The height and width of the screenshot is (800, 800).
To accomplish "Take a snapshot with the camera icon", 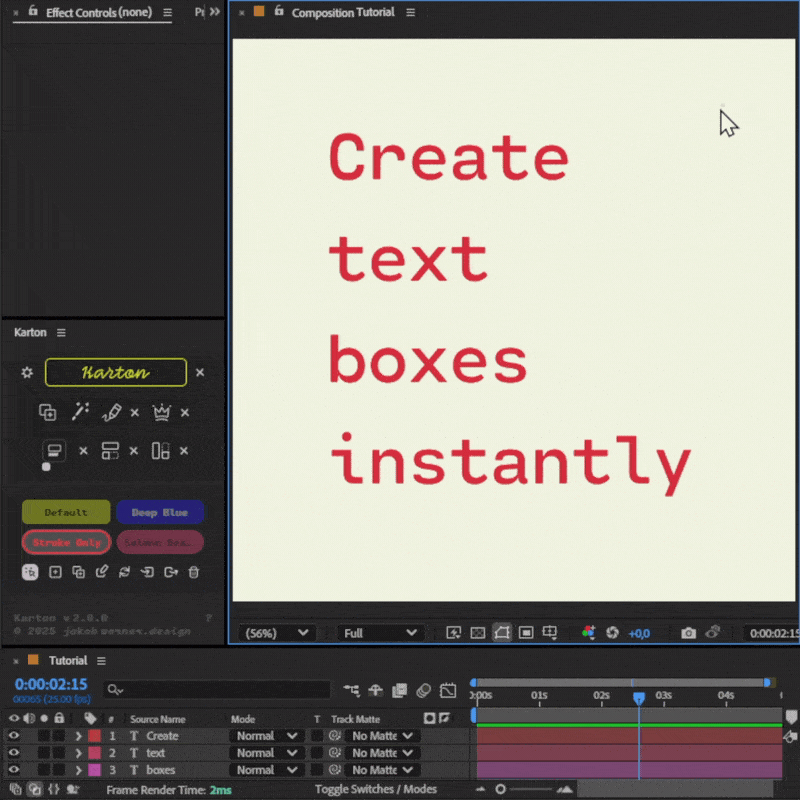I will (687, 633).
